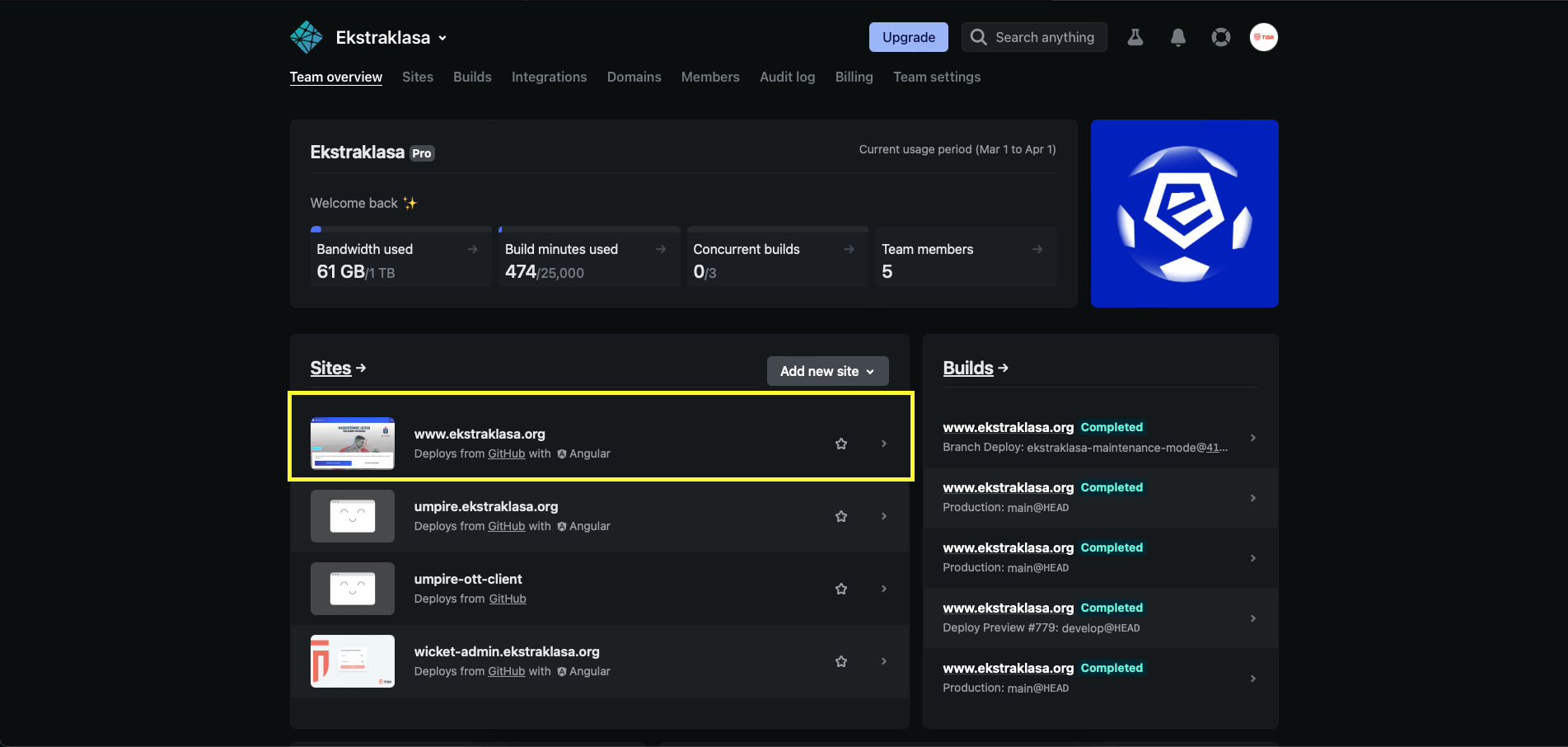Favorite the www.ekstraklasa.org site star
Viewport: 1568px width, 747px height.
pos(841,444)
